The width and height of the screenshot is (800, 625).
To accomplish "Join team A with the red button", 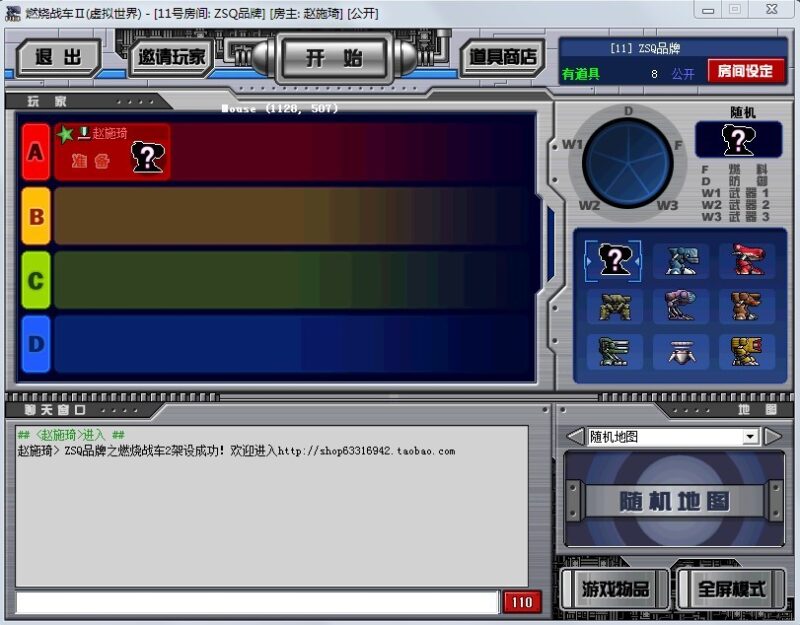I will point(36,152).
